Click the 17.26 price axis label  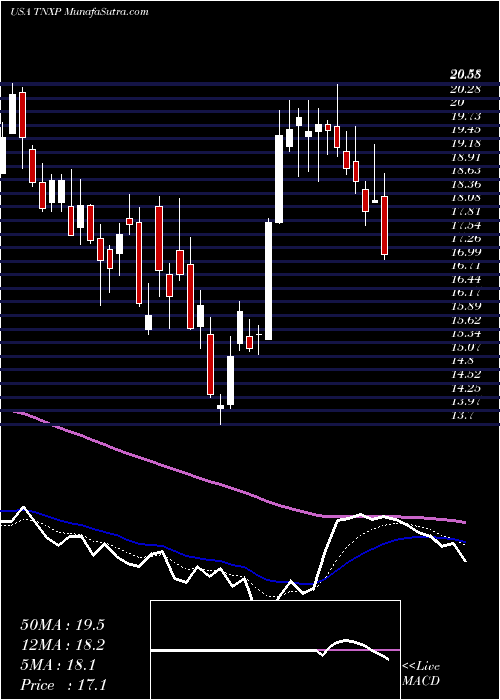466,239
